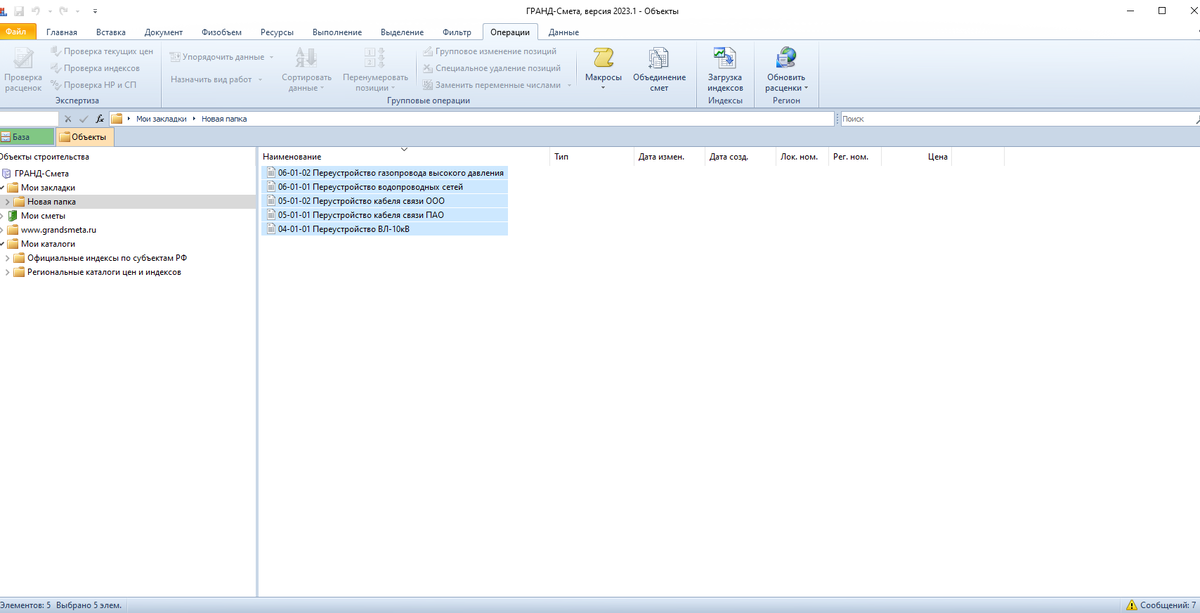This screenshot has height=613, width=1200.
Task: Switch to the Данные ribbon tab
Action: 564,32
